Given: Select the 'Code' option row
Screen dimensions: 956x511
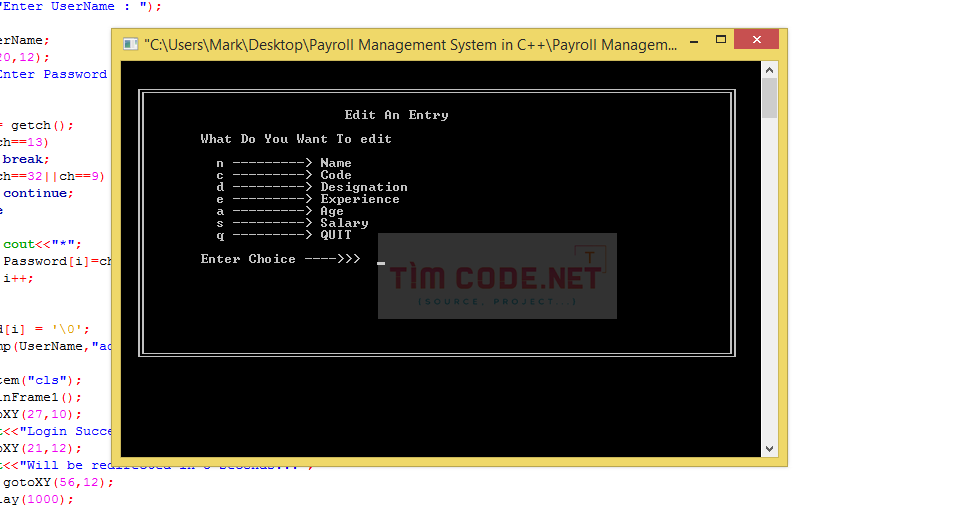Looking at the screenshot, I should click(x=284, y=175).
